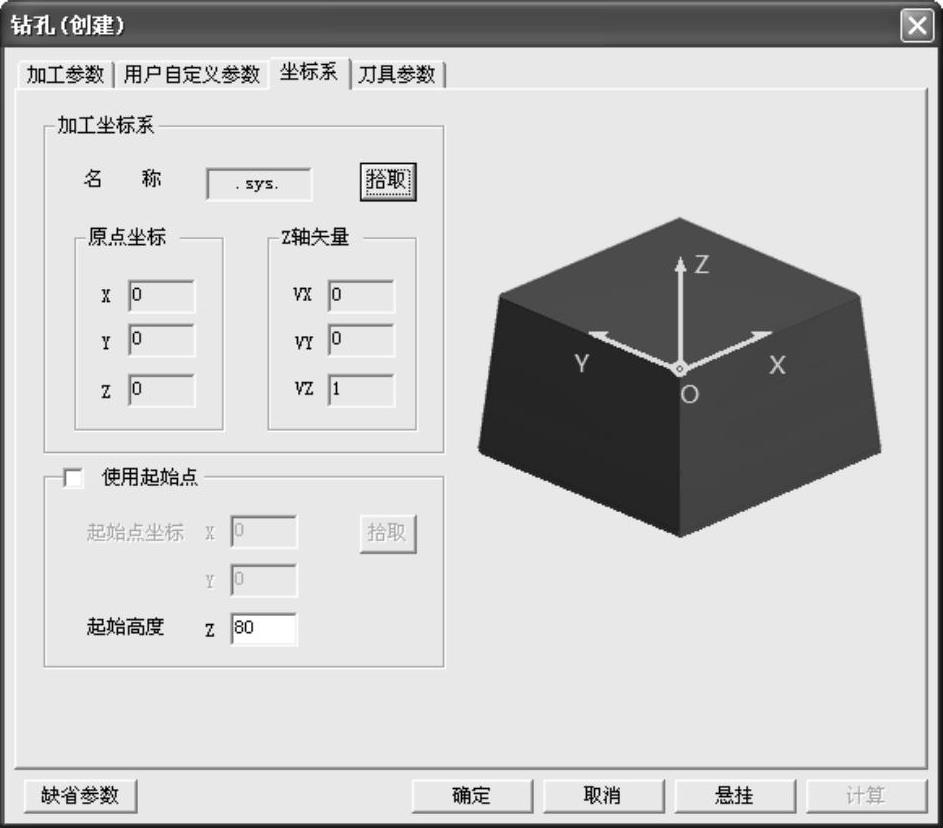Image resolution: width=943 pixels, height=828 pixels.
Task: Click the 名称 field showing .sys.
Action: click(x=259, y=184)
